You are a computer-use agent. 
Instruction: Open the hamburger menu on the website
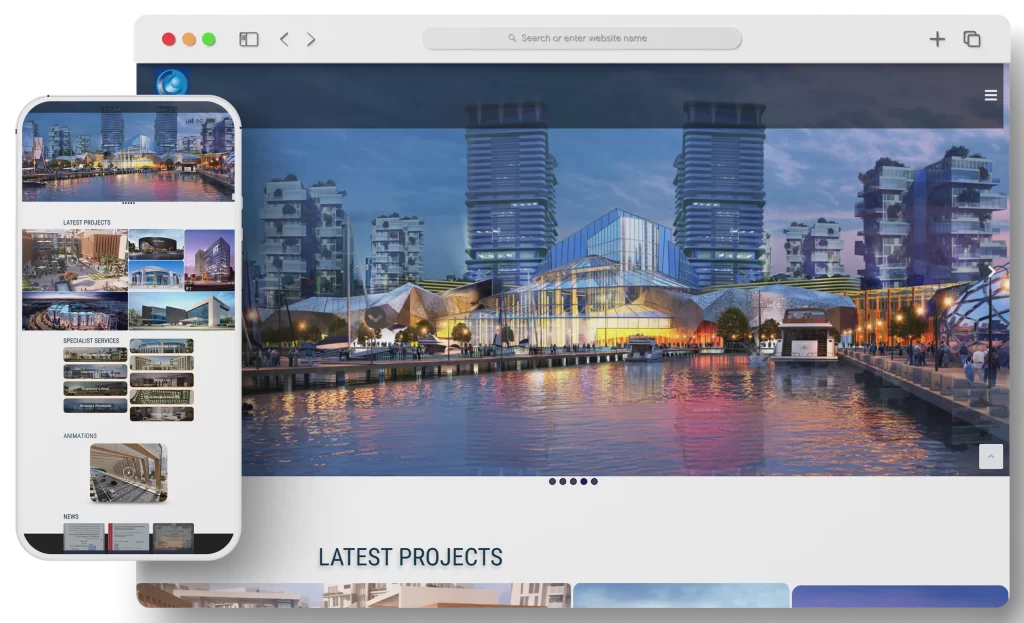[990, 95]
